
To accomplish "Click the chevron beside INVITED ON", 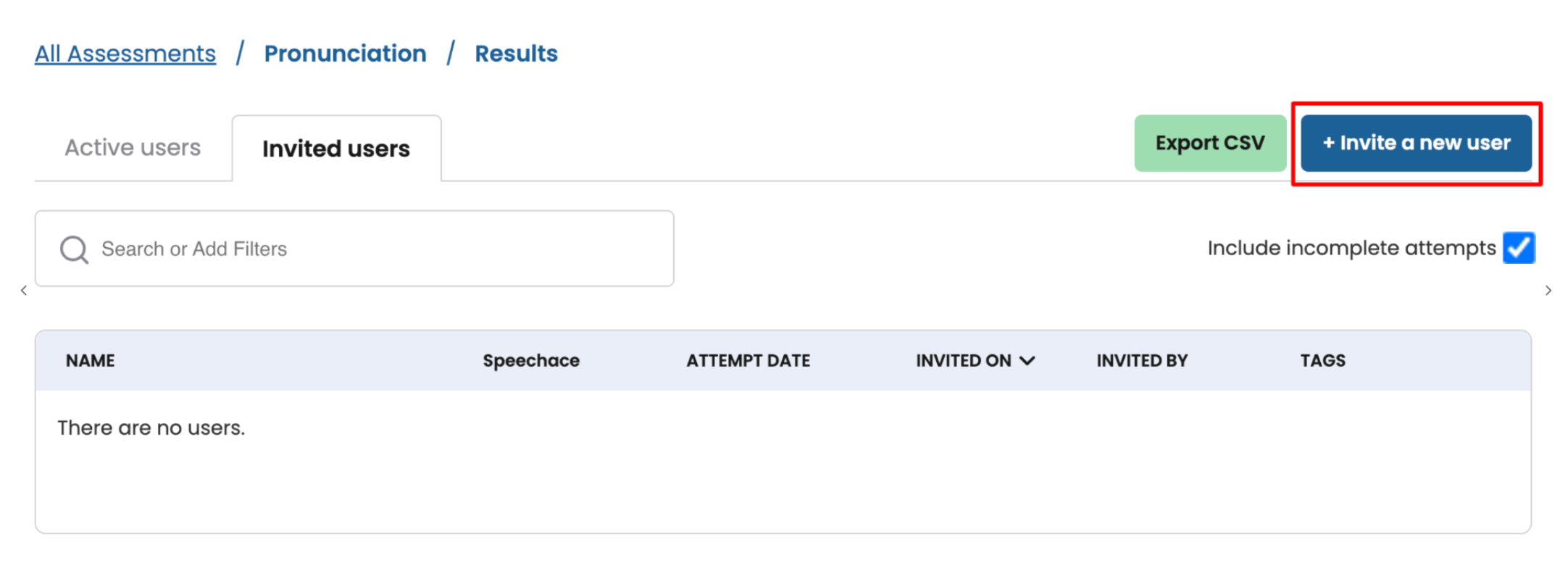I will pyautogui.click(x=1027, y=361).
